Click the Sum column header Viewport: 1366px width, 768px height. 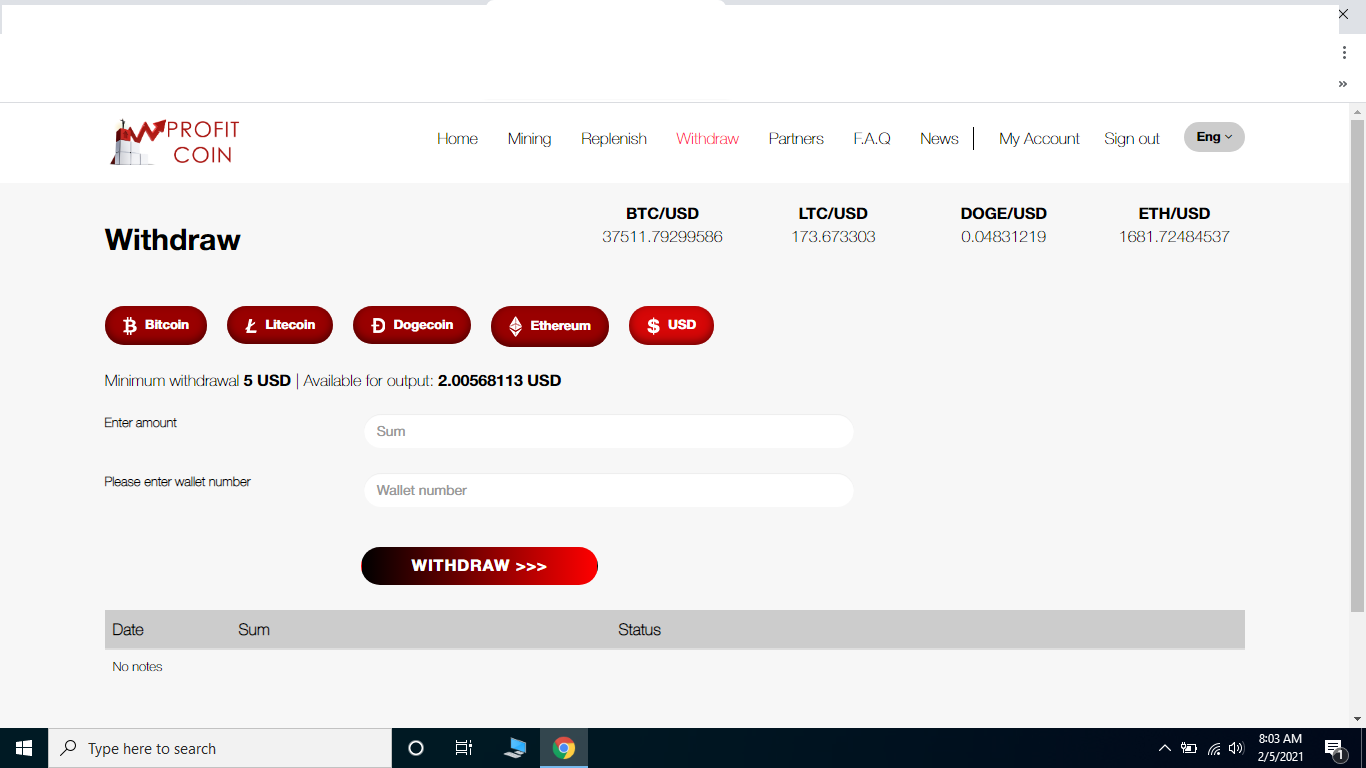click(254, 630)
